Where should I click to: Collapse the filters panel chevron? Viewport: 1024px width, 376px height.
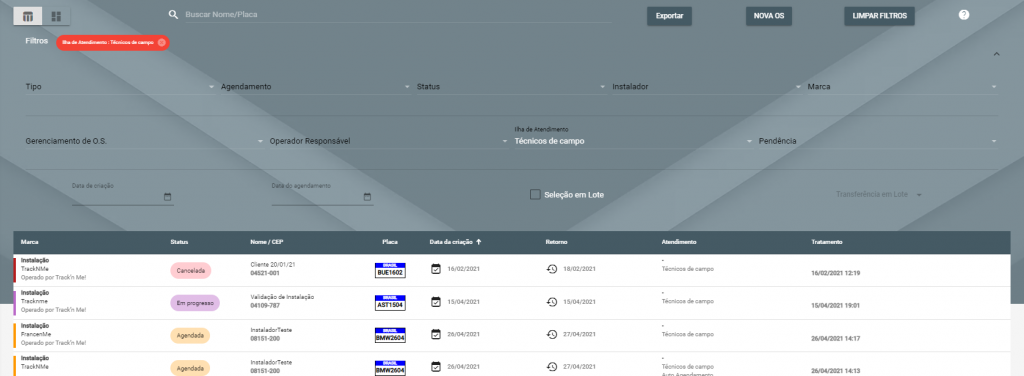coord(996,54)
